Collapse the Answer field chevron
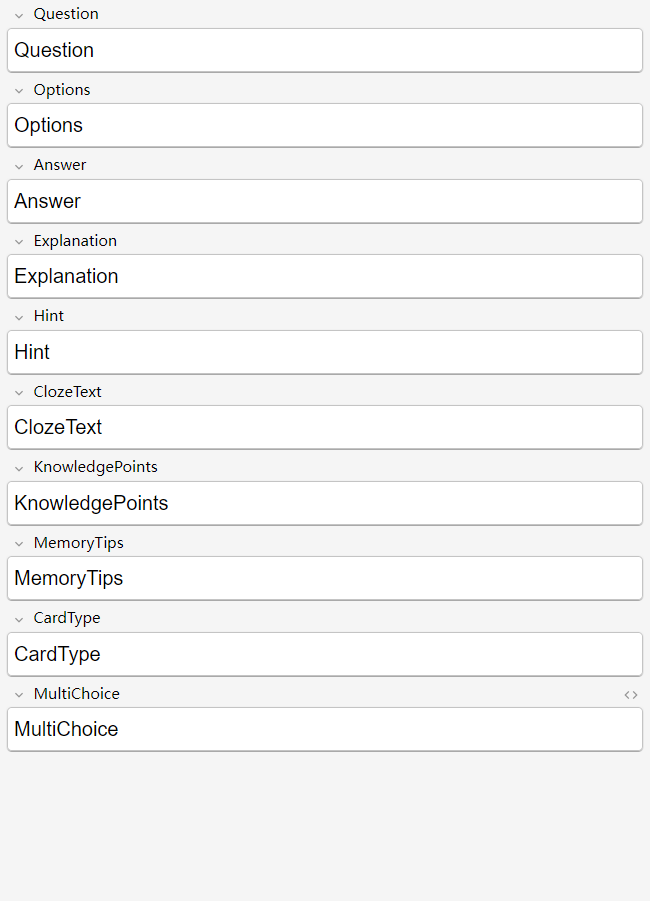650x901 pixels. point(19,166)
